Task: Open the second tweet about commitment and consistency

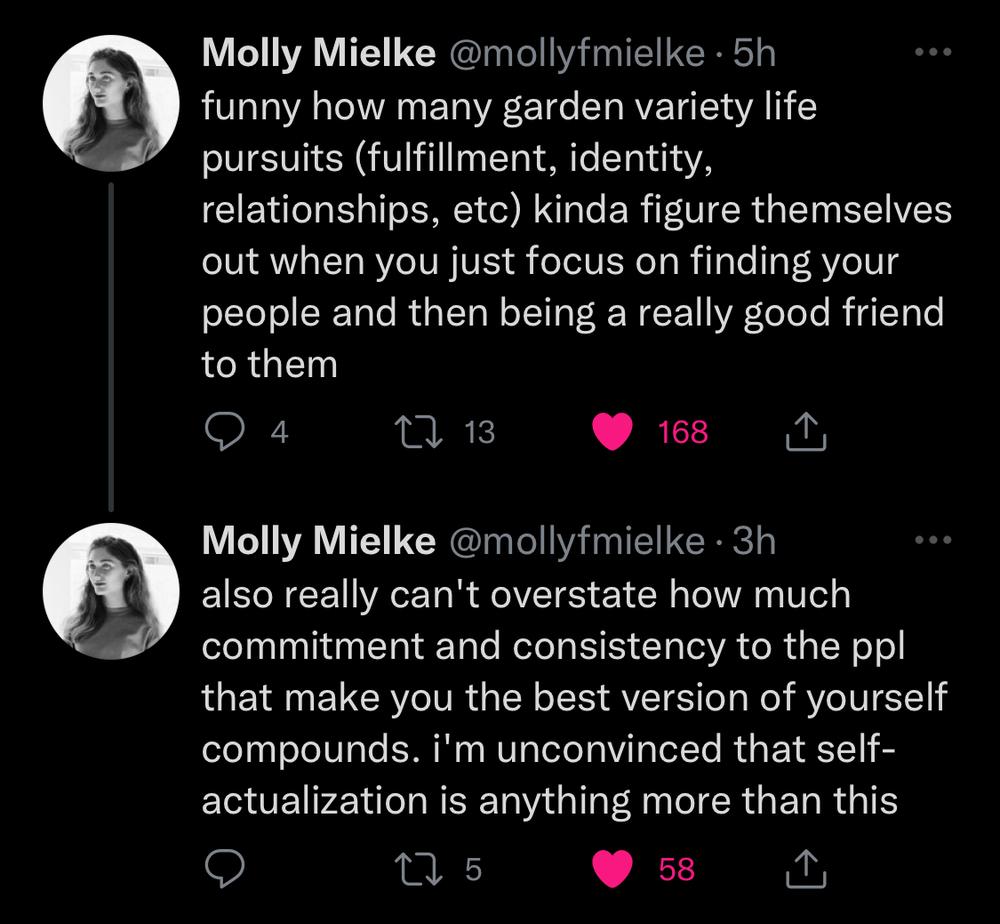Action: [575, 697]
